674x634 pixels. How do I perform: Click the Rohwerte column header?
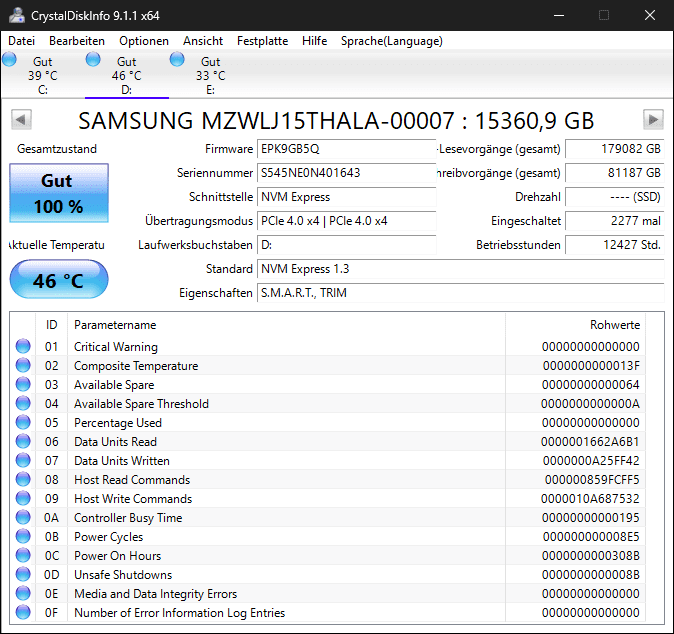tap(576, 325)
